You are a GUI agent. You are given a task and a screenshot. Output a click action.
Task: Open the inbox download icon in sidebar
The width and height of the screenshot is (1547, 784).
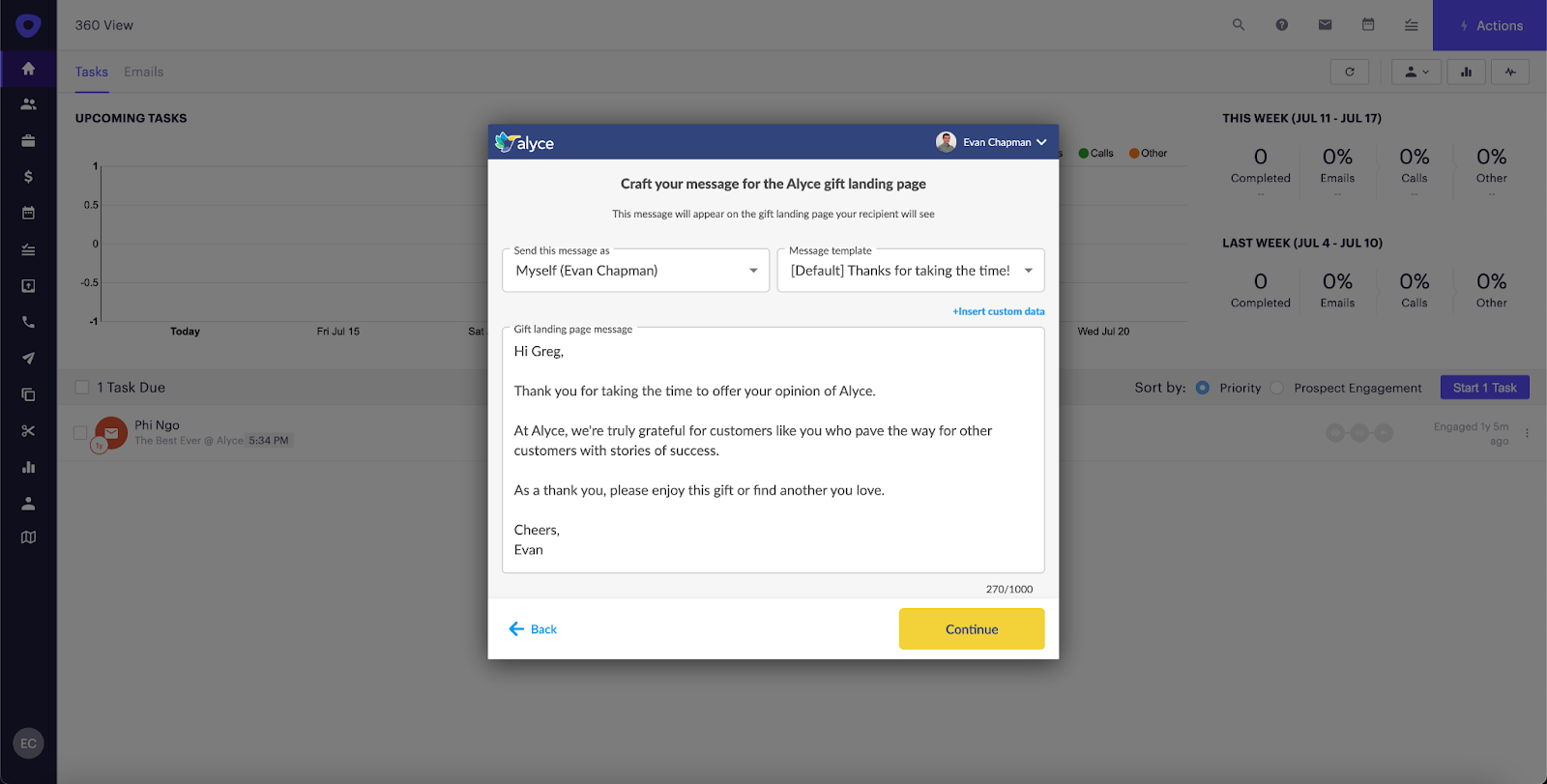[x=28, y=286]
